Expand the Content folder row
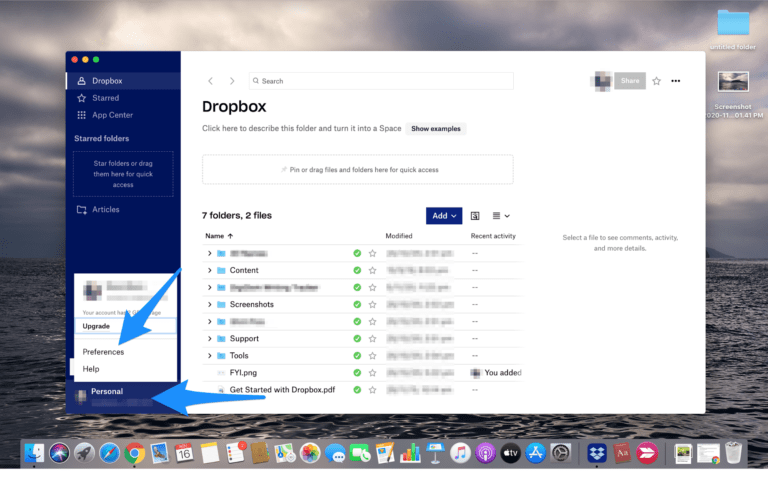 (210, 270)
